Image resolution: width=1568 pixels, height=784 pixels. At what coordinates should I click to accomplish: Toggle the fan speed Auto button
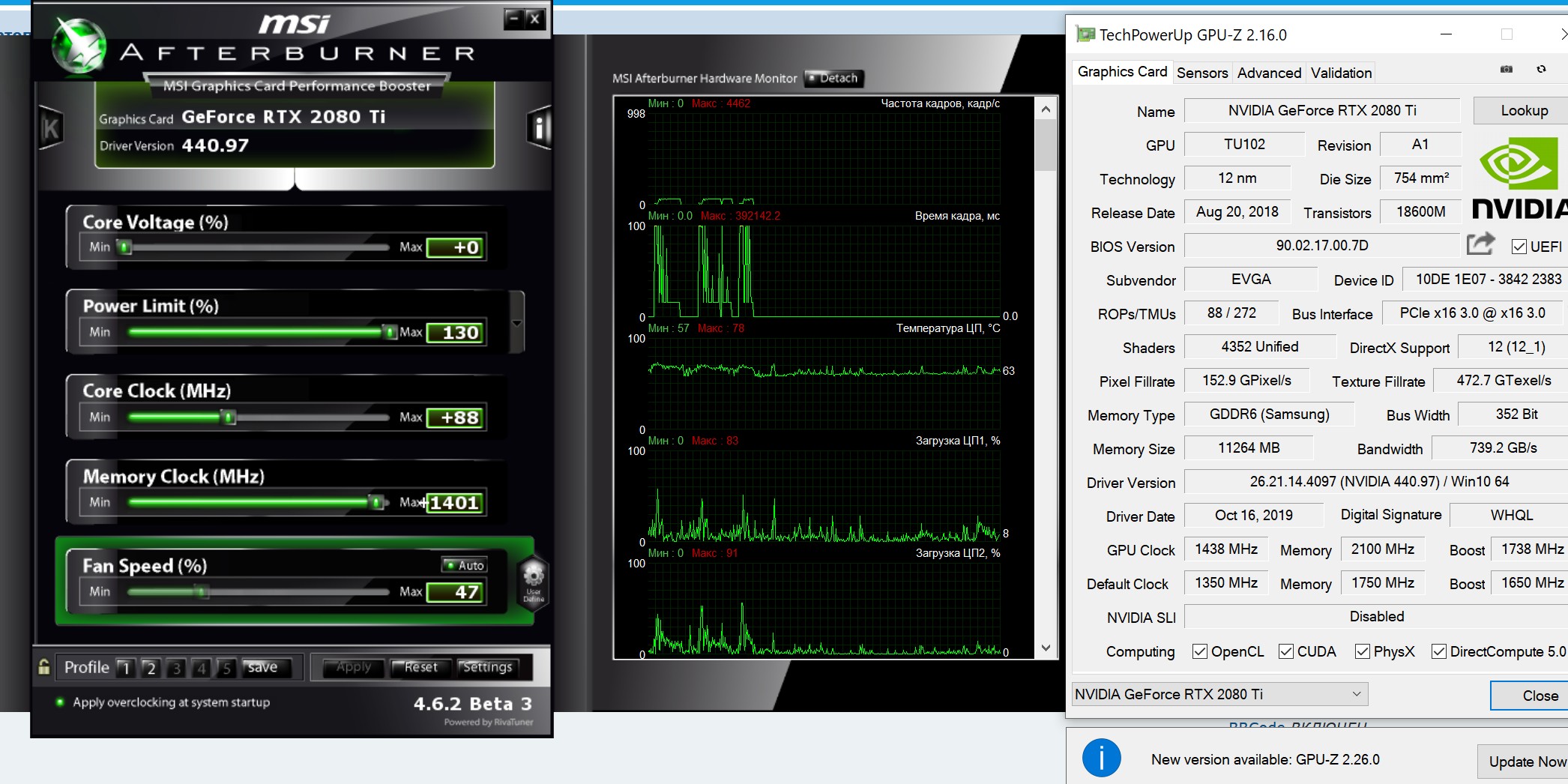[465, 565]
